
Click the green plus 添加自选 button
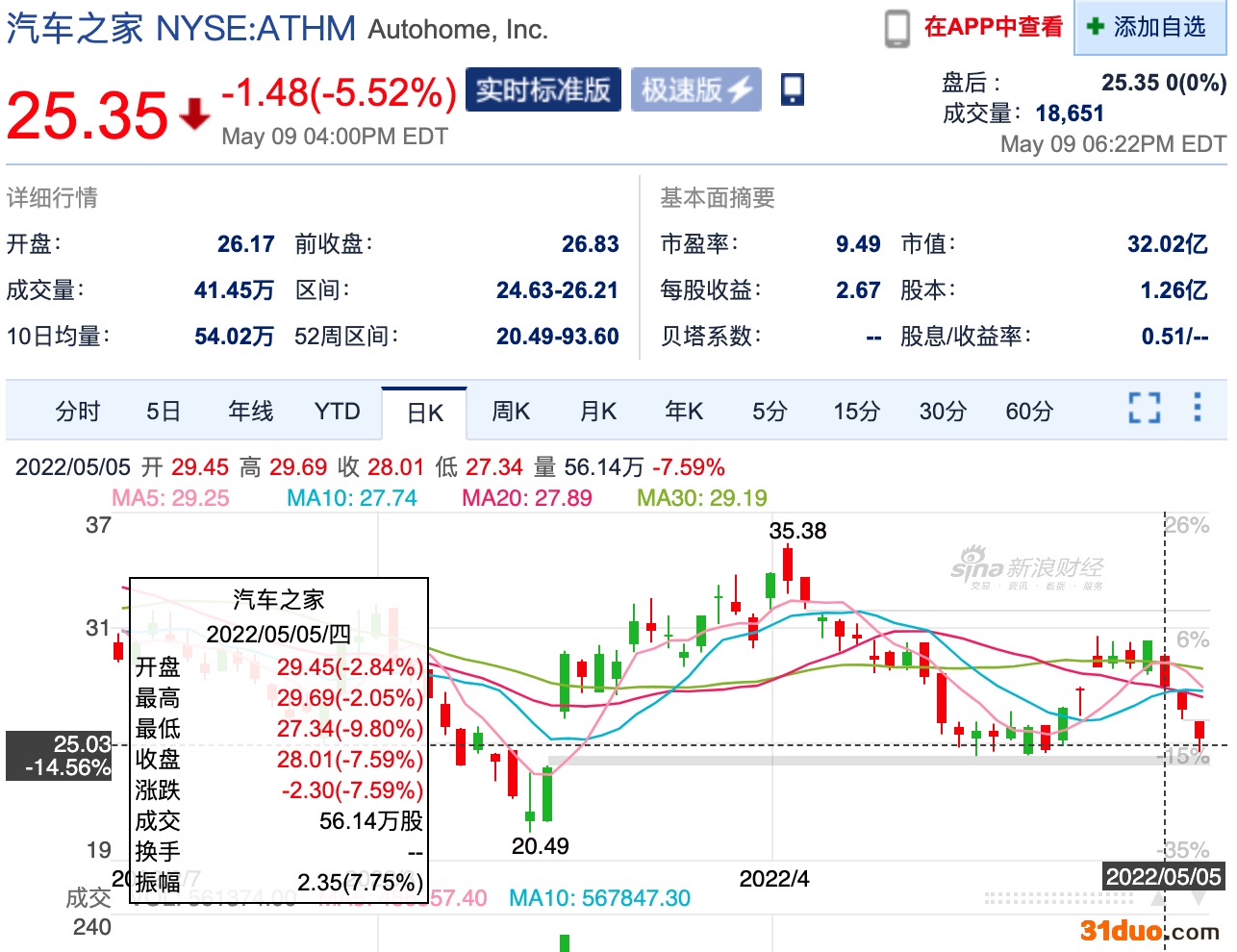(x=1149, y=27)
